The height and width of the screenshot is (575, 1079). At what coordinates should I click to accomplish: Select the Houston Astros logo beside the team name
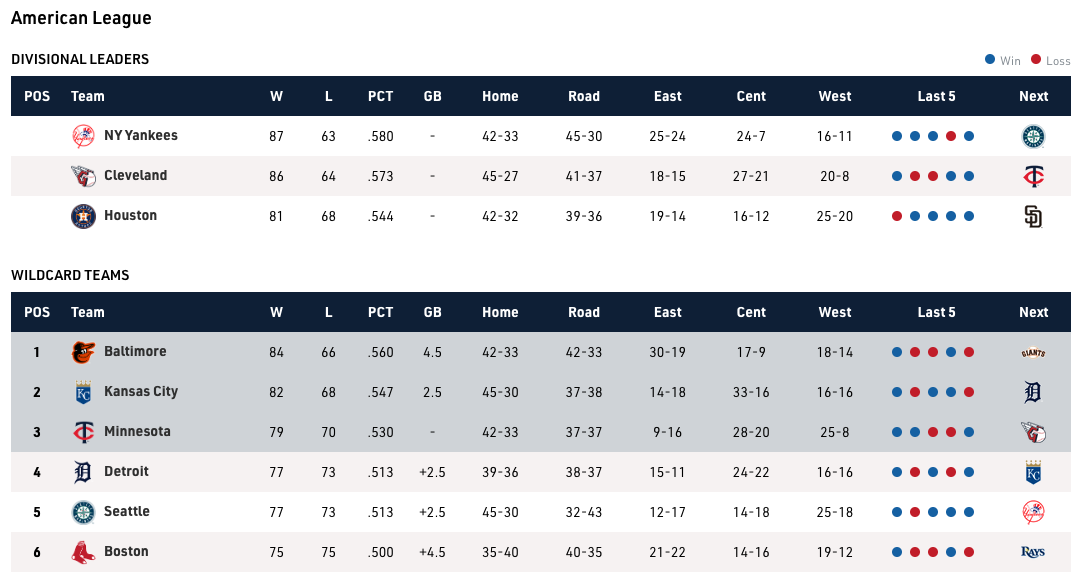(x=84, y=216)
